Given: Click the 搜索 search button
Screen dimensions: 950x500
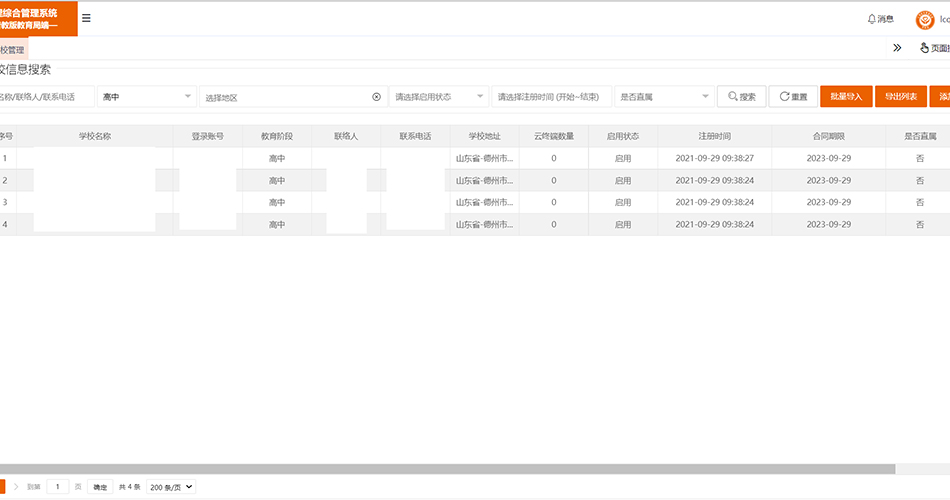Looking at the screenshot, I should tap(741, 97).
